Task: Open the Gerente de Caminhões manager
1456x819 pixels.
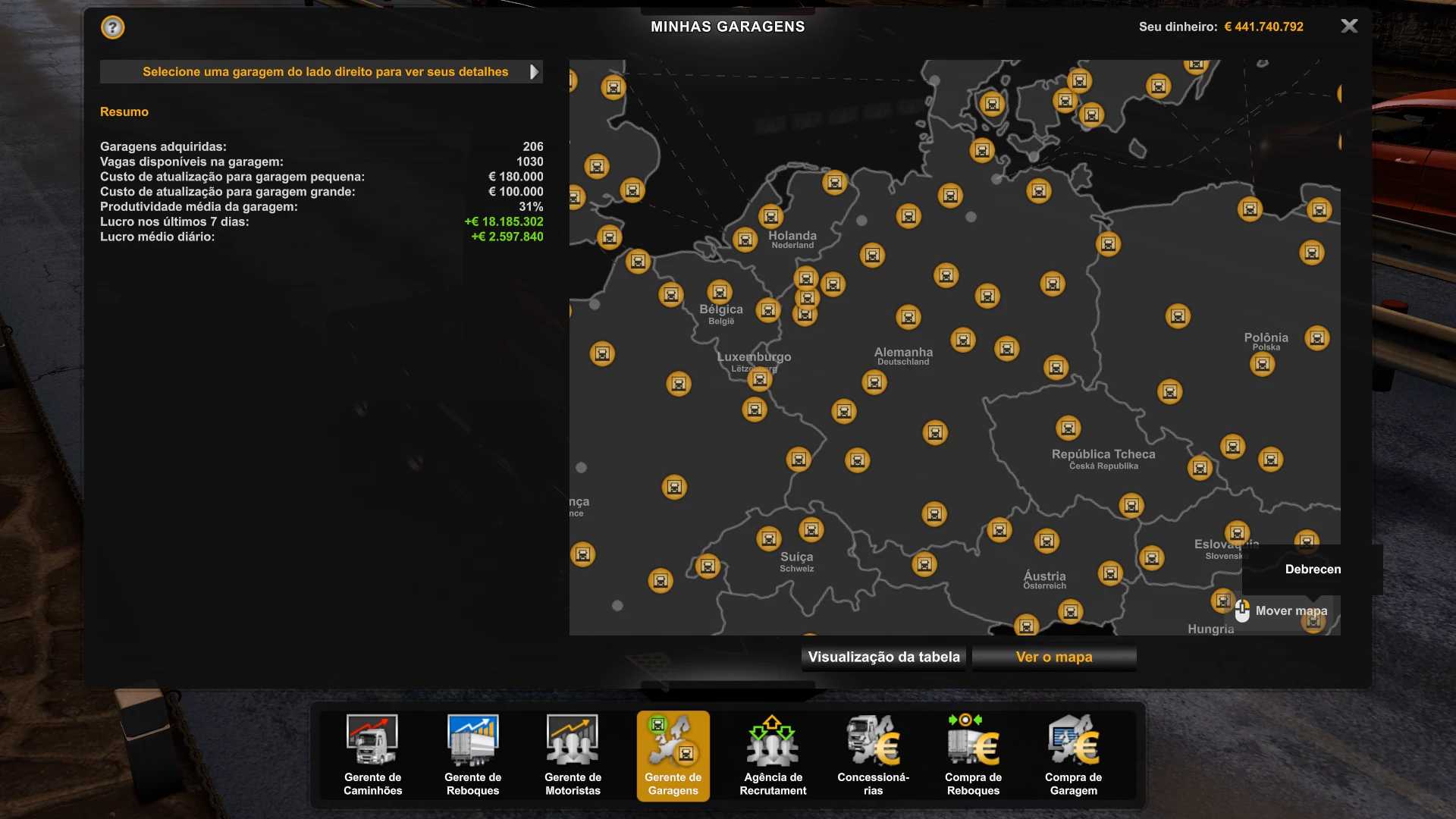Action: tap(372, 755)
